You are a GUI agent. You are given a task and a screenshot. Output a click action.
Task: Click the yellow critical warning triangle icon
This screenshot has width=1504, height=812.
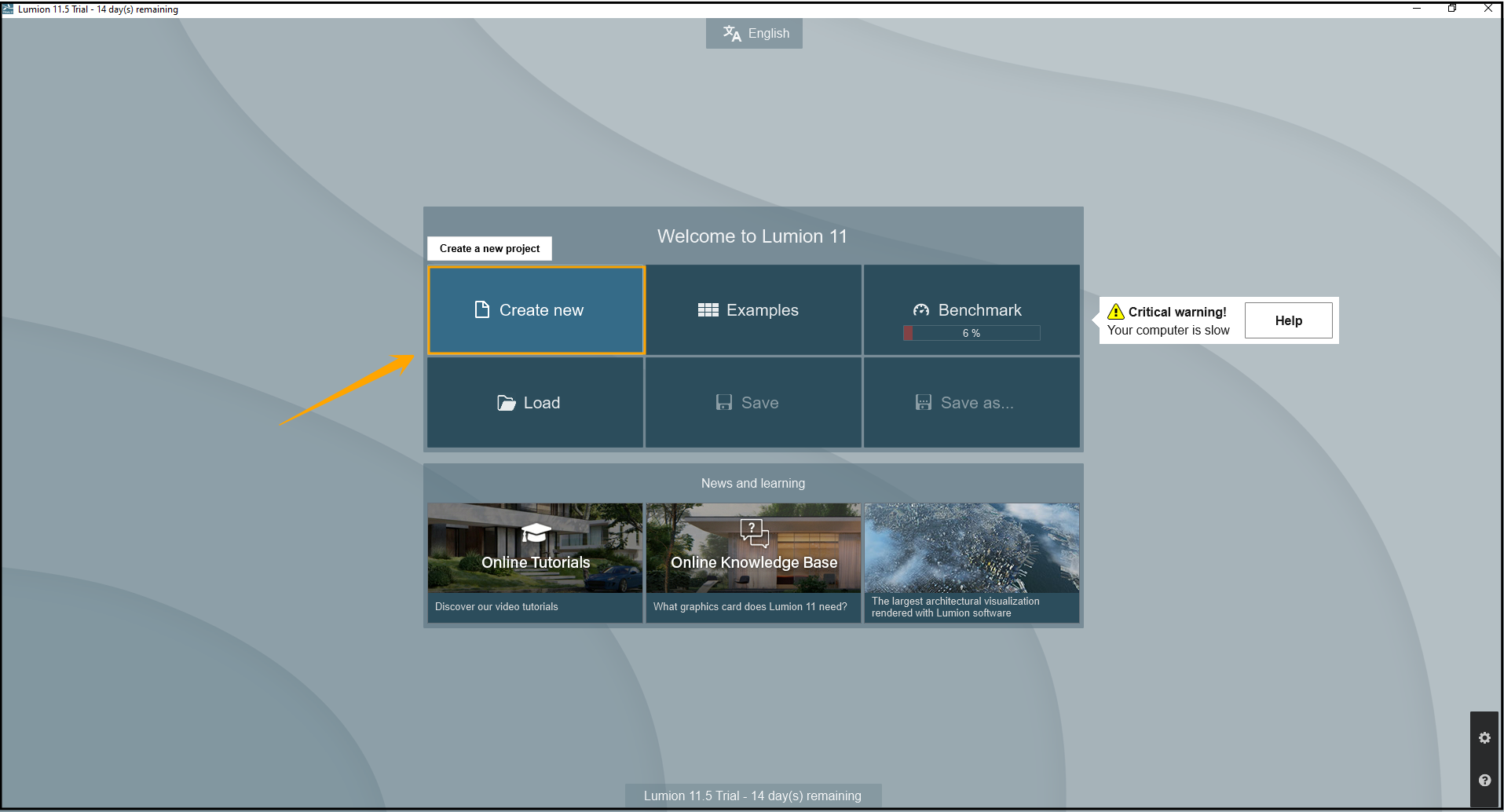click(x=1116, y=312)
